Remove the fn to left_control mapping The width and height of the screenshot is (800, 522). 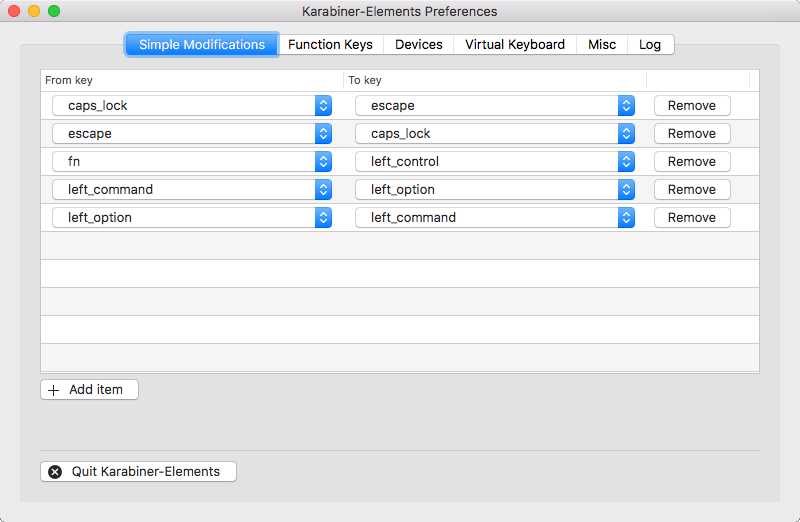[x=692, y=162]
